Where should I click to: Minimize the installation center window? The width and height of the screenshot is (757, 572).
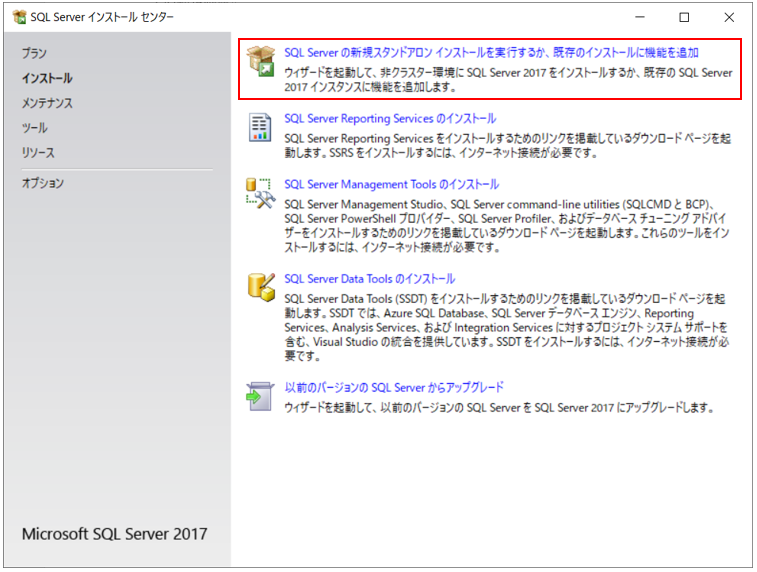tap(640, 17)
